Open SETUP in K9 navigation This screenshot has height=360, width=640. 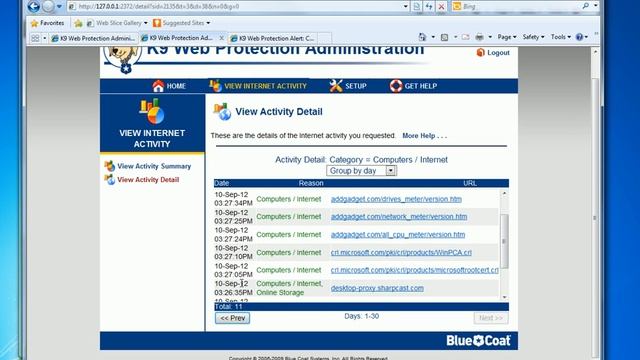click(356, 86)
